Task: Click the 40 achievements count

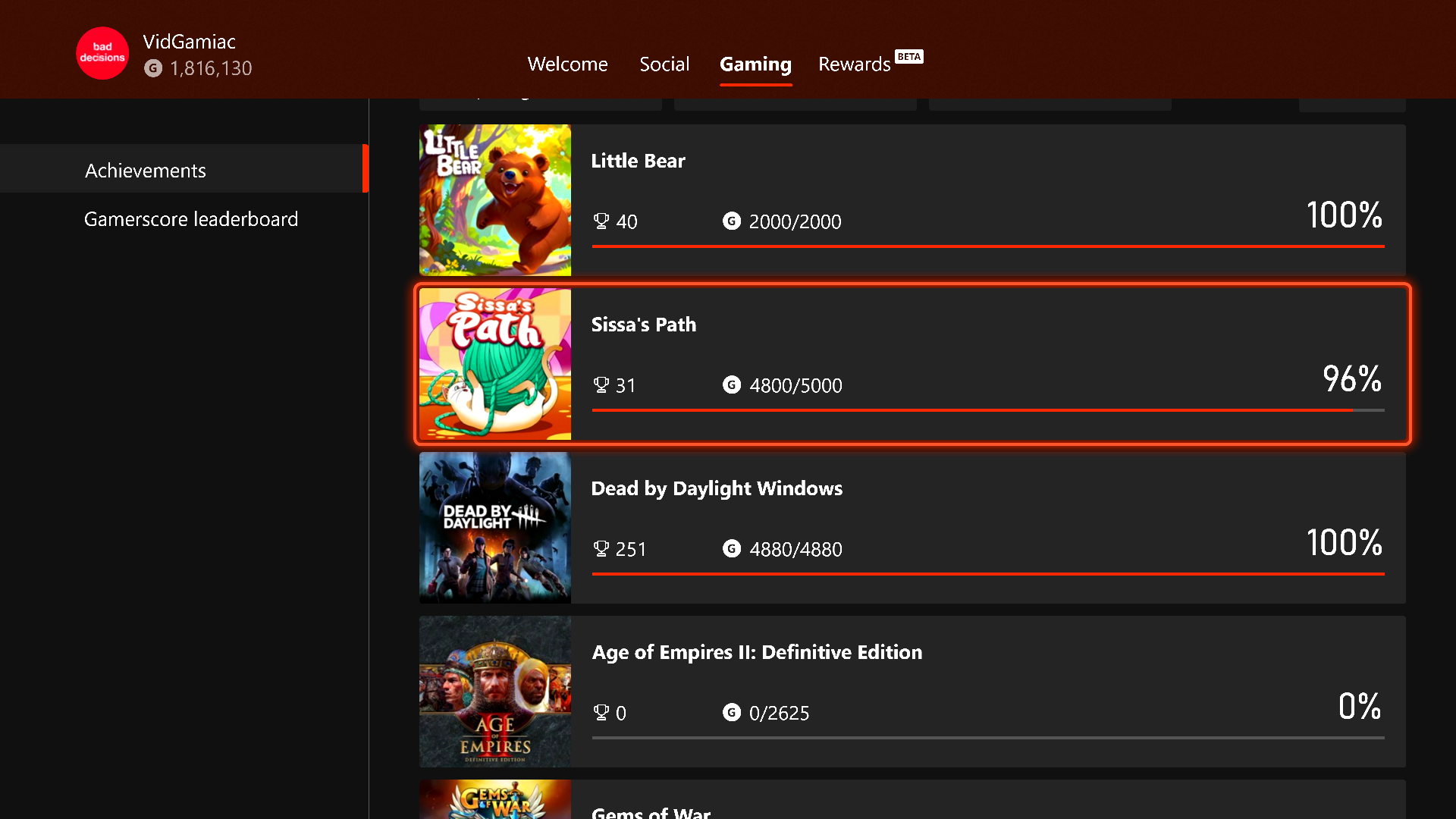Action: (x=626, y=221)
